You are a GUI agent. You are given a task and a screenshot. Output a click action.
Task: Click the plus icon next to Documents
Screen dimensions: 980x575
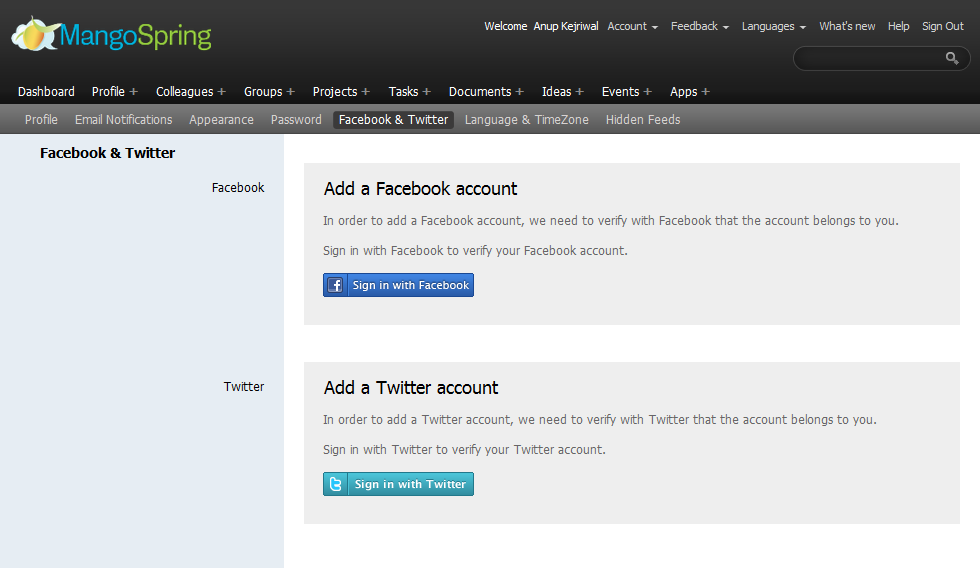click(x=519, y=92)
